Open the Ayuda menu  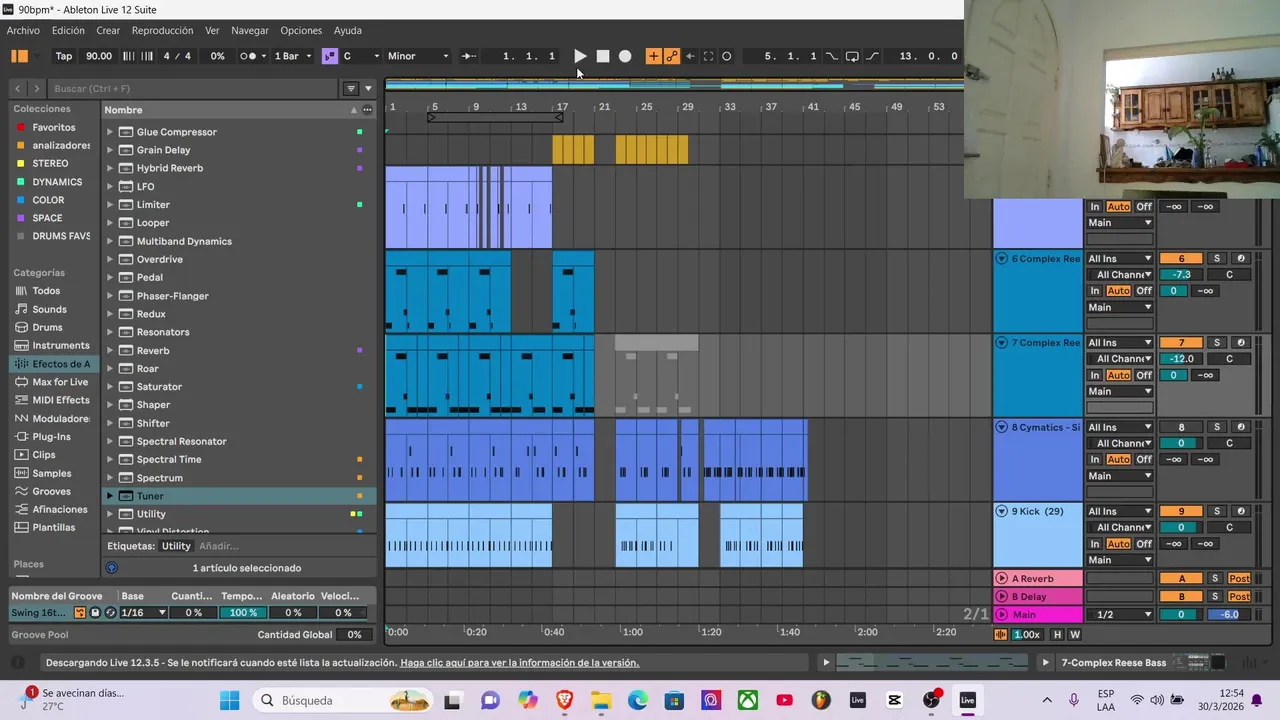tap(347, 30)
